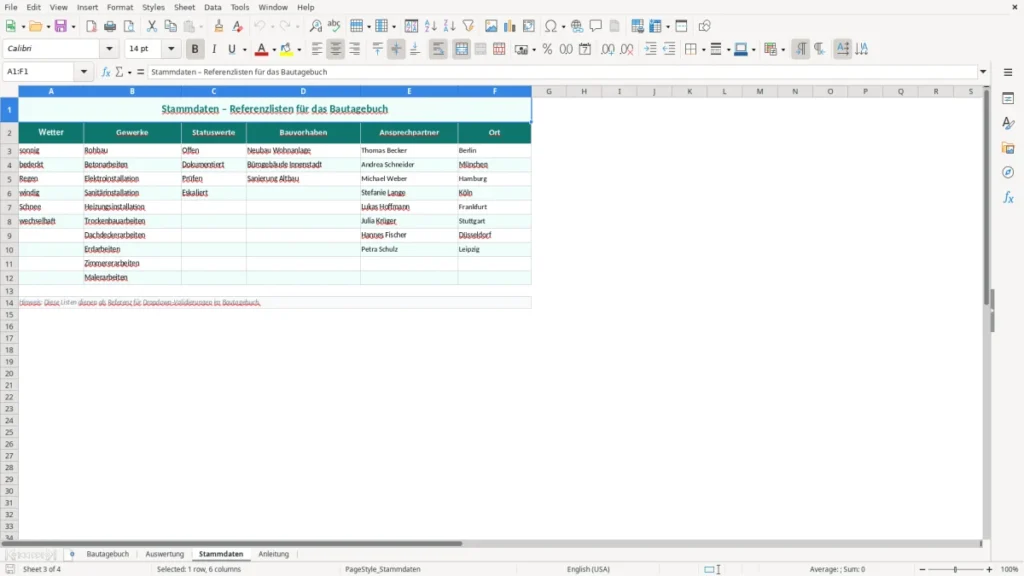Increase indent of cell content

click(x=650, y=49)
